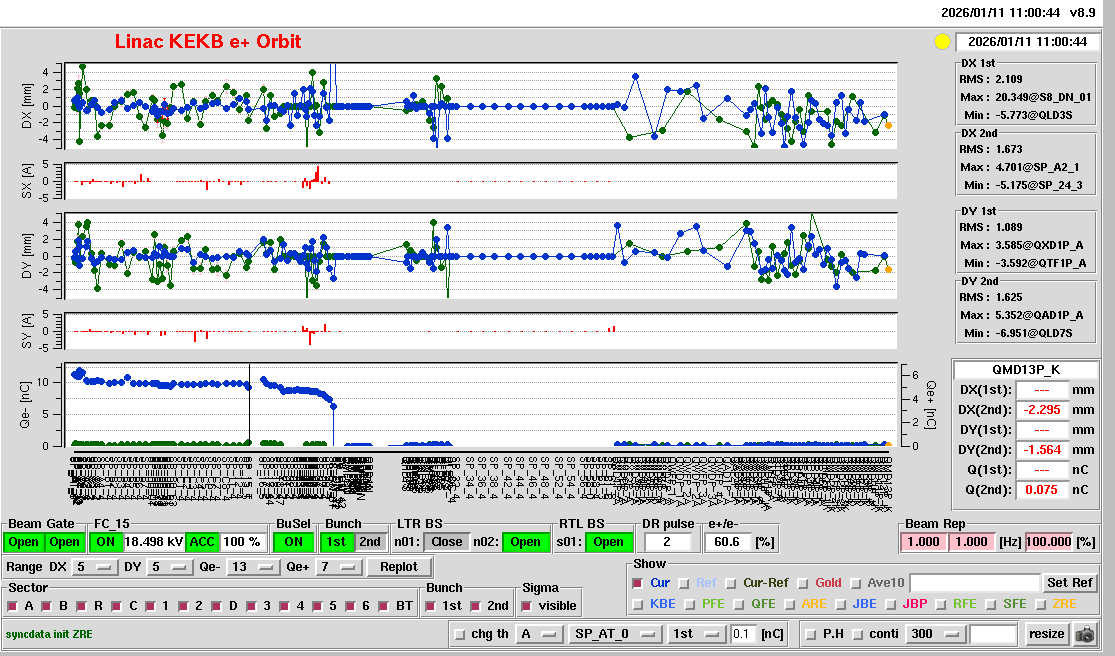
Task: Click the BuSel ON indicator
Action: click(x=293, y=542)
